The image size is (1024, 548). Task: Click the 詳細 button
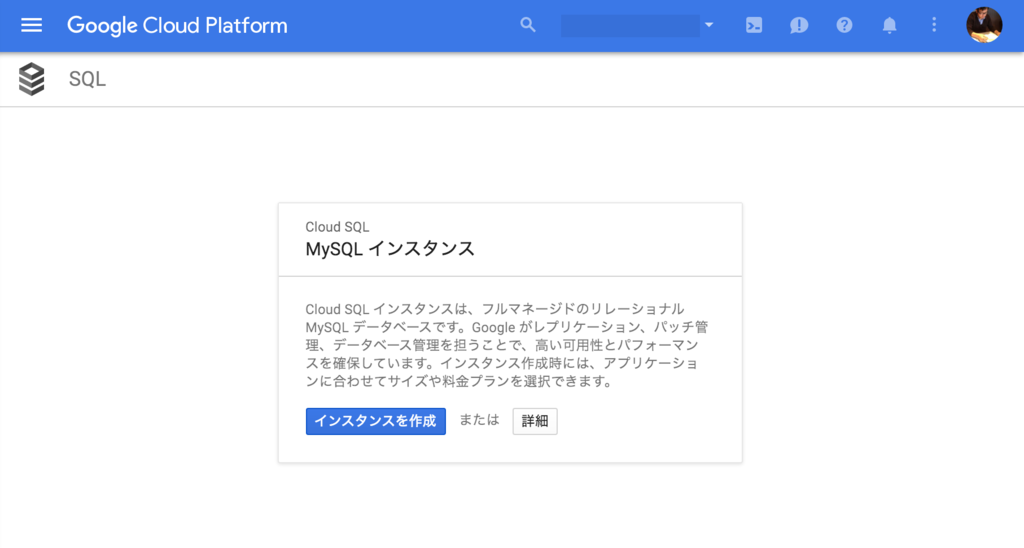tap(535, 421)
